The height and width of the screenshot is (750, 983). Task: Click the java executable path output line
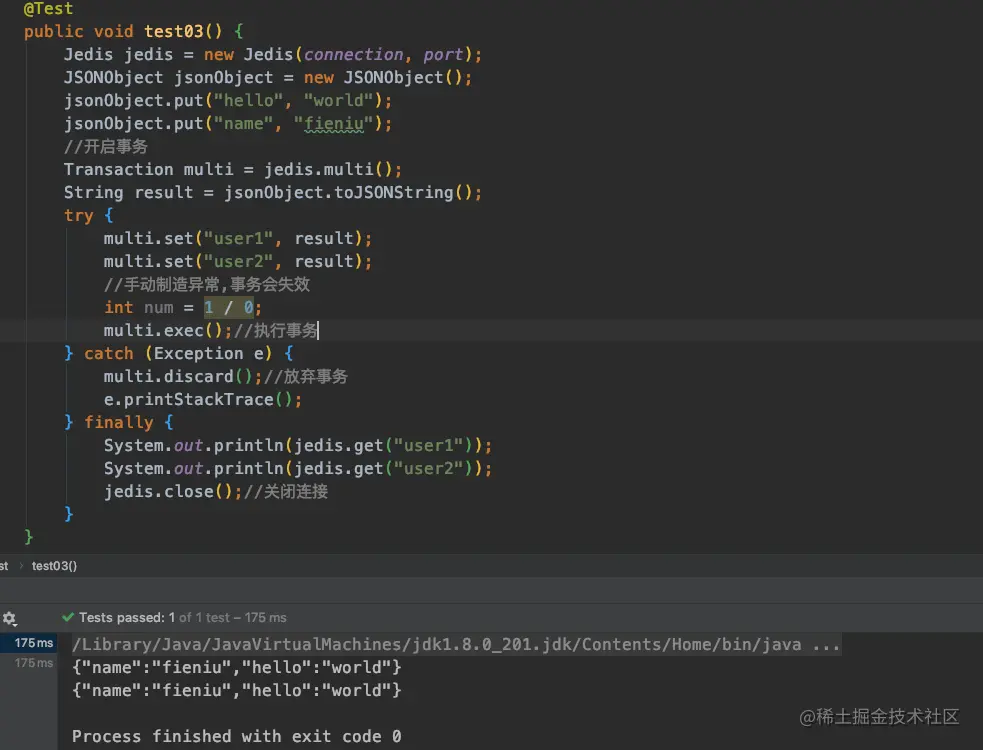tap(456, 644)
